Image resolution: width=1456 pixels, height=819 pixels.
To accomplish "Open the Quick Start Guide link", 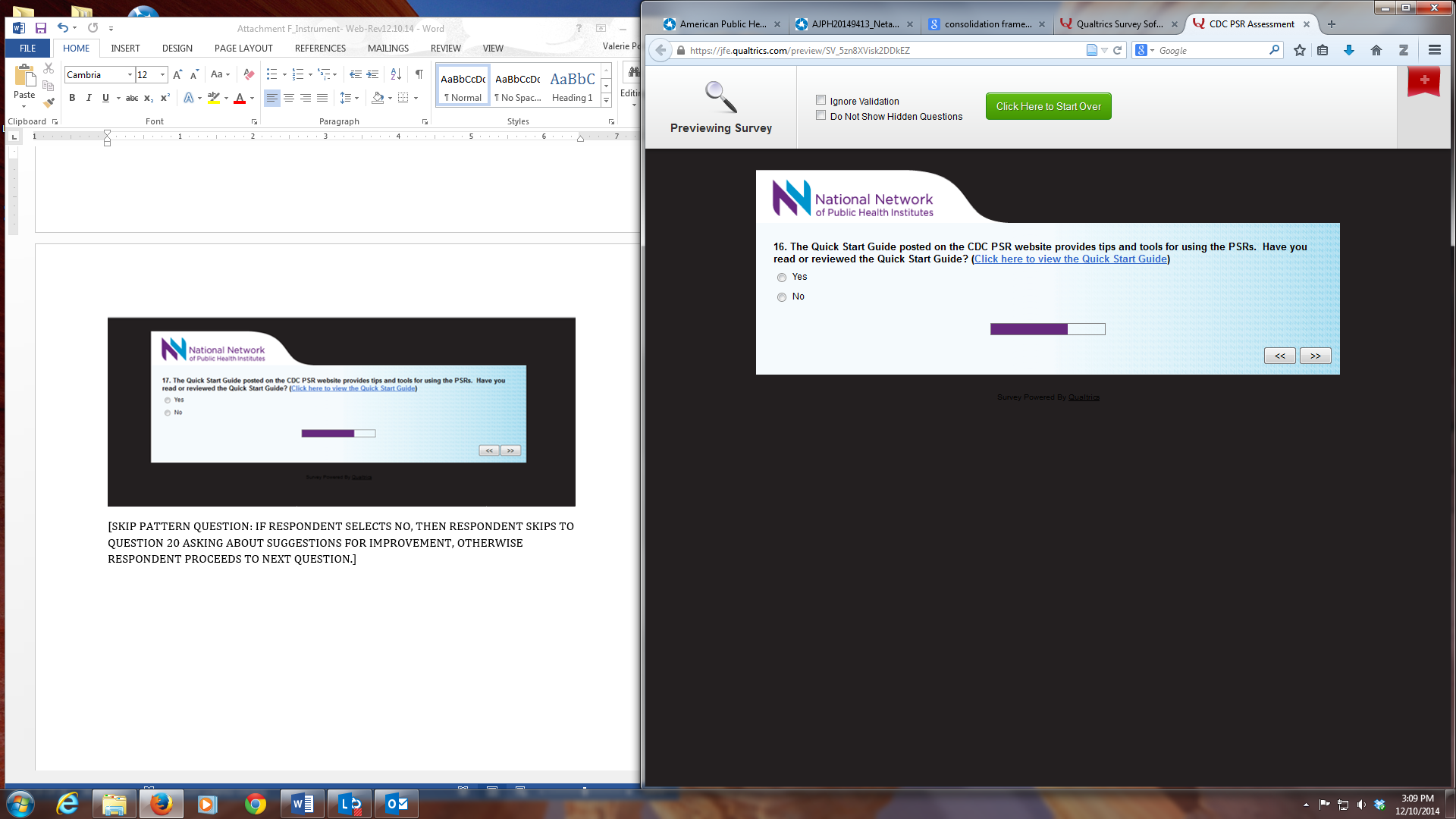I will (1070, 259).
